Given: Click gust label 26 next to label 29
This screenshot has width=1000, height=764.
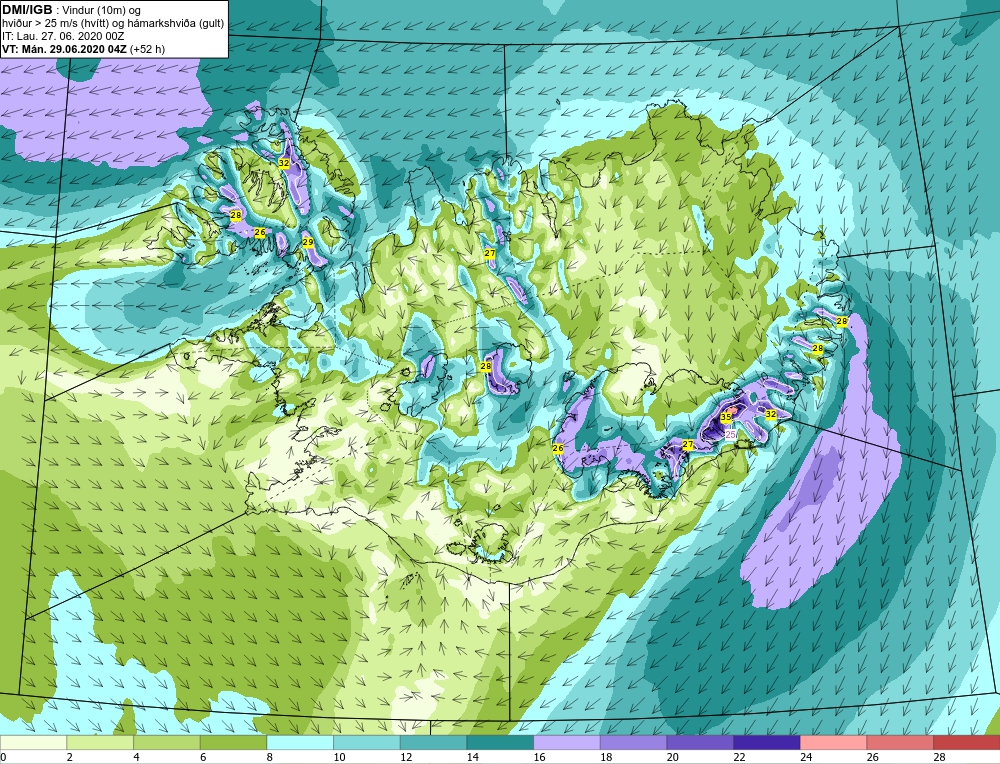Looking at the screenshot, I should point(260,233).
